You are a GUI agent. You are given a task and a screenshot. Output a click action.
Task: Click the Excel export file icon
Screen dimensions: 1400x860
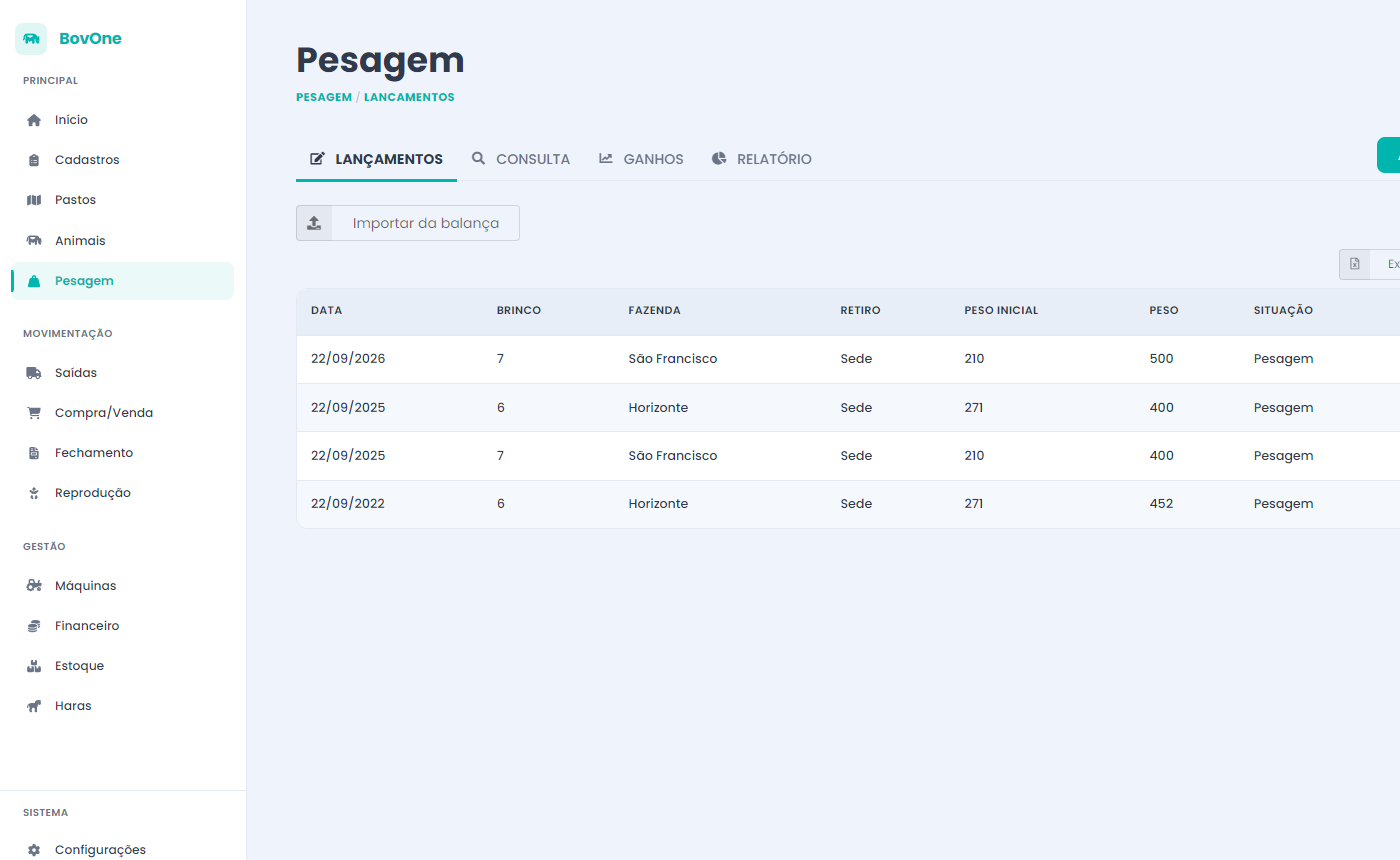(x=1355, y=264)
